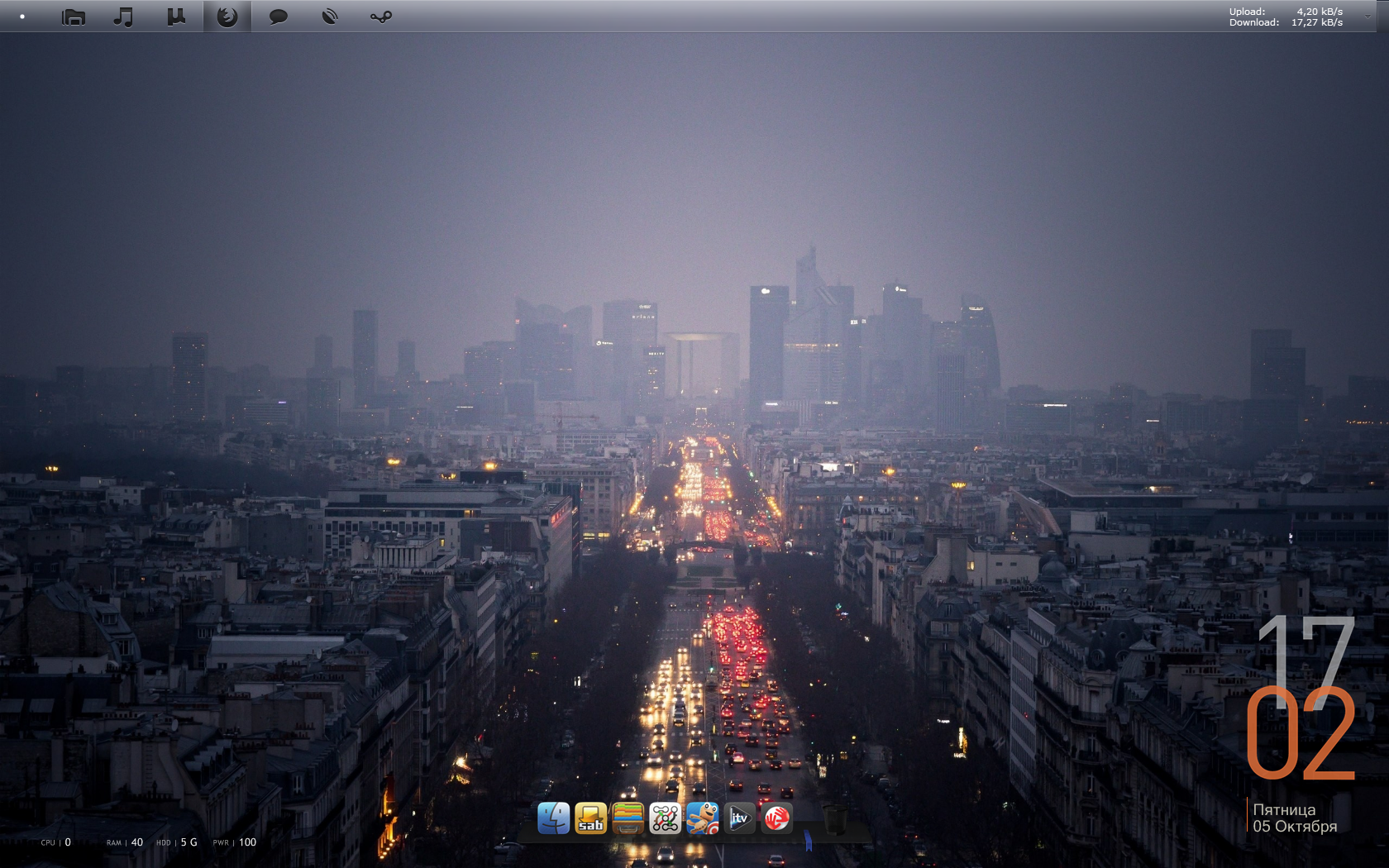Launch the sab downloader dock icon
The height and width of the screenshot is (868, 1389).
coord(590,818)
